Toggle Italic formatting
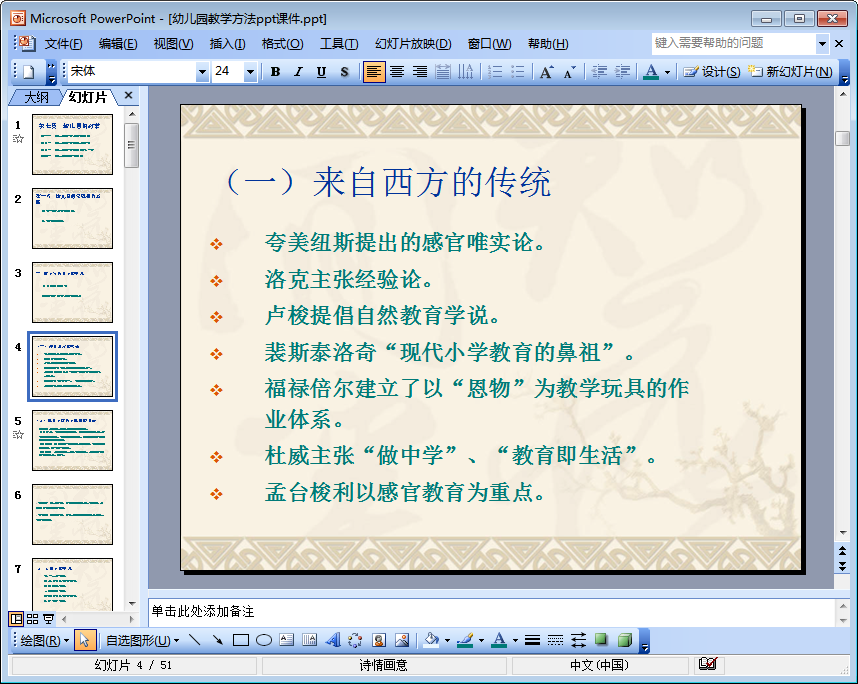This screenshot has width=858, height=684. (x=298, y=72)
